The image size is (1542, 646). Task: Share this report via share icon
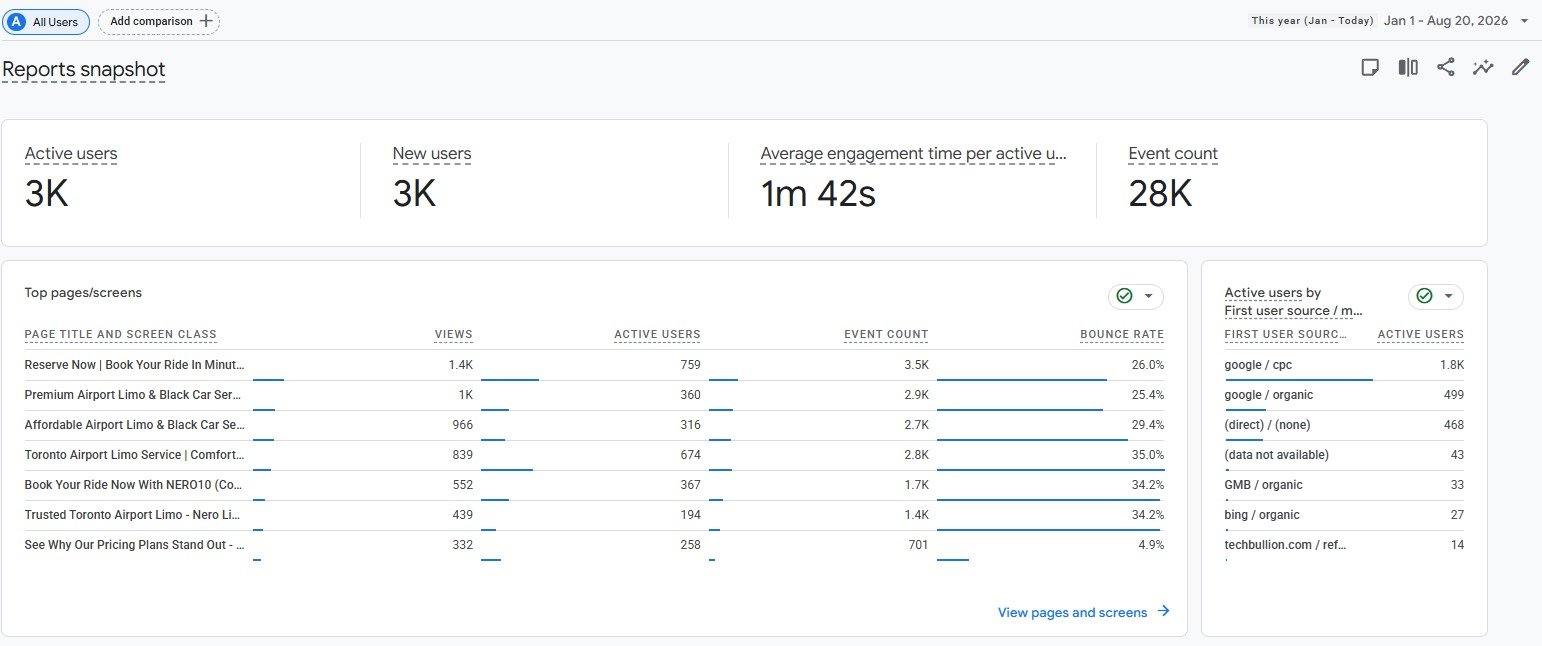[x=1445, y=68]
